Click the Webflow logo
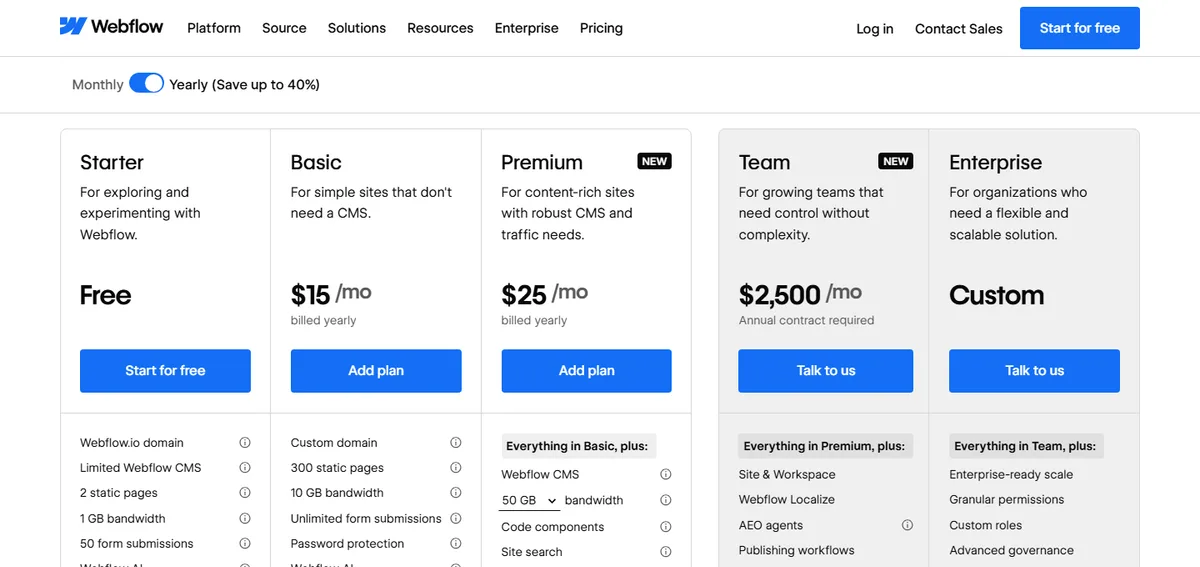 [x=111, y=27]
